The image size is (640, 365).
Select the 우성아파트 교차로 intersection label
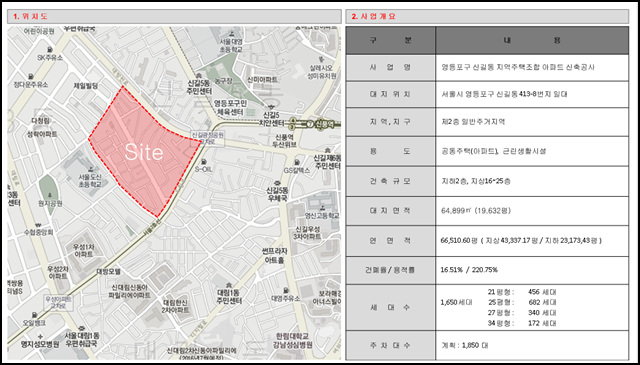(x=58, y=304)
